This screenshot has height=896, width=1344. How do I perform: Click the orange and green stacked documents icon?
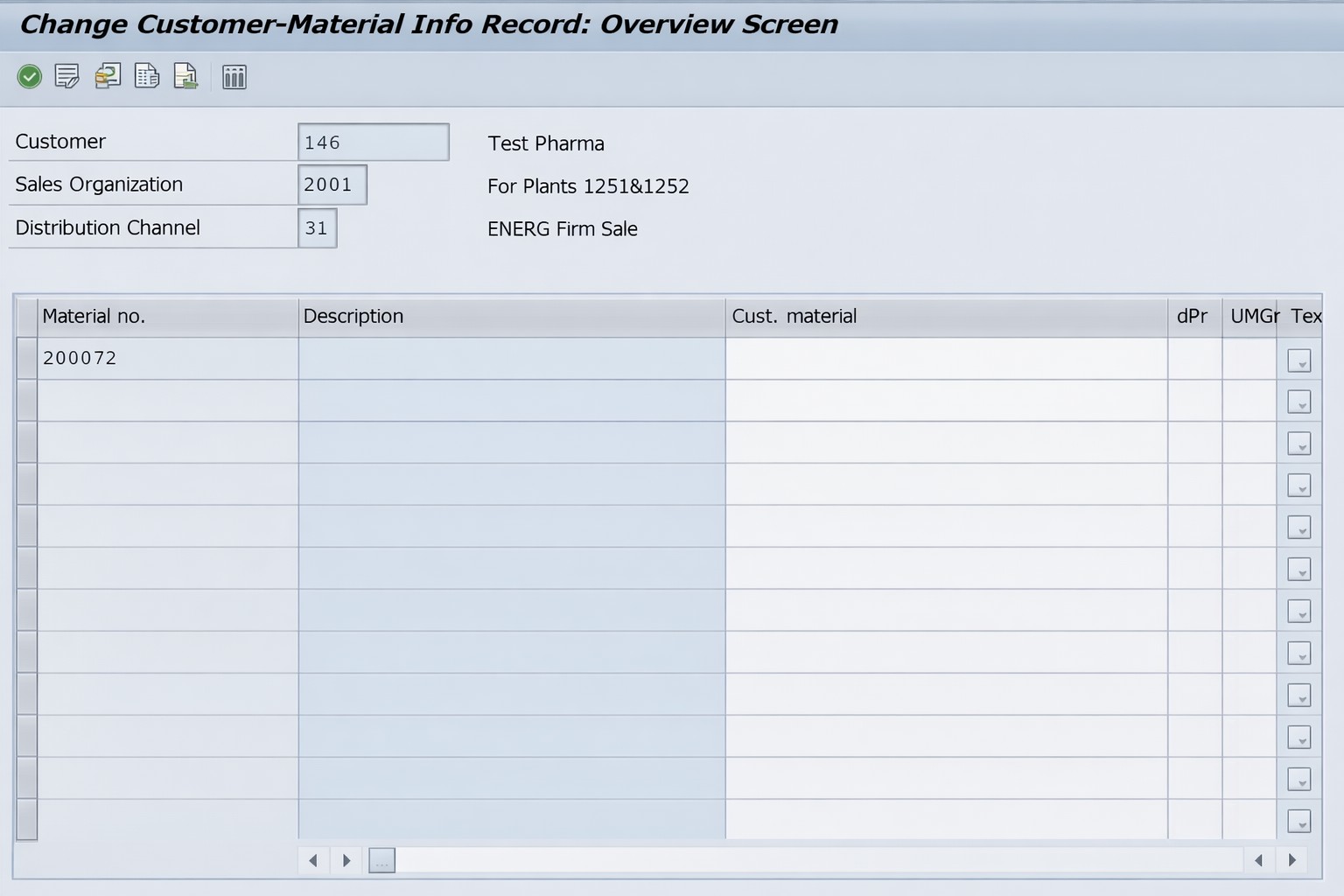click(x=108, y=77)
